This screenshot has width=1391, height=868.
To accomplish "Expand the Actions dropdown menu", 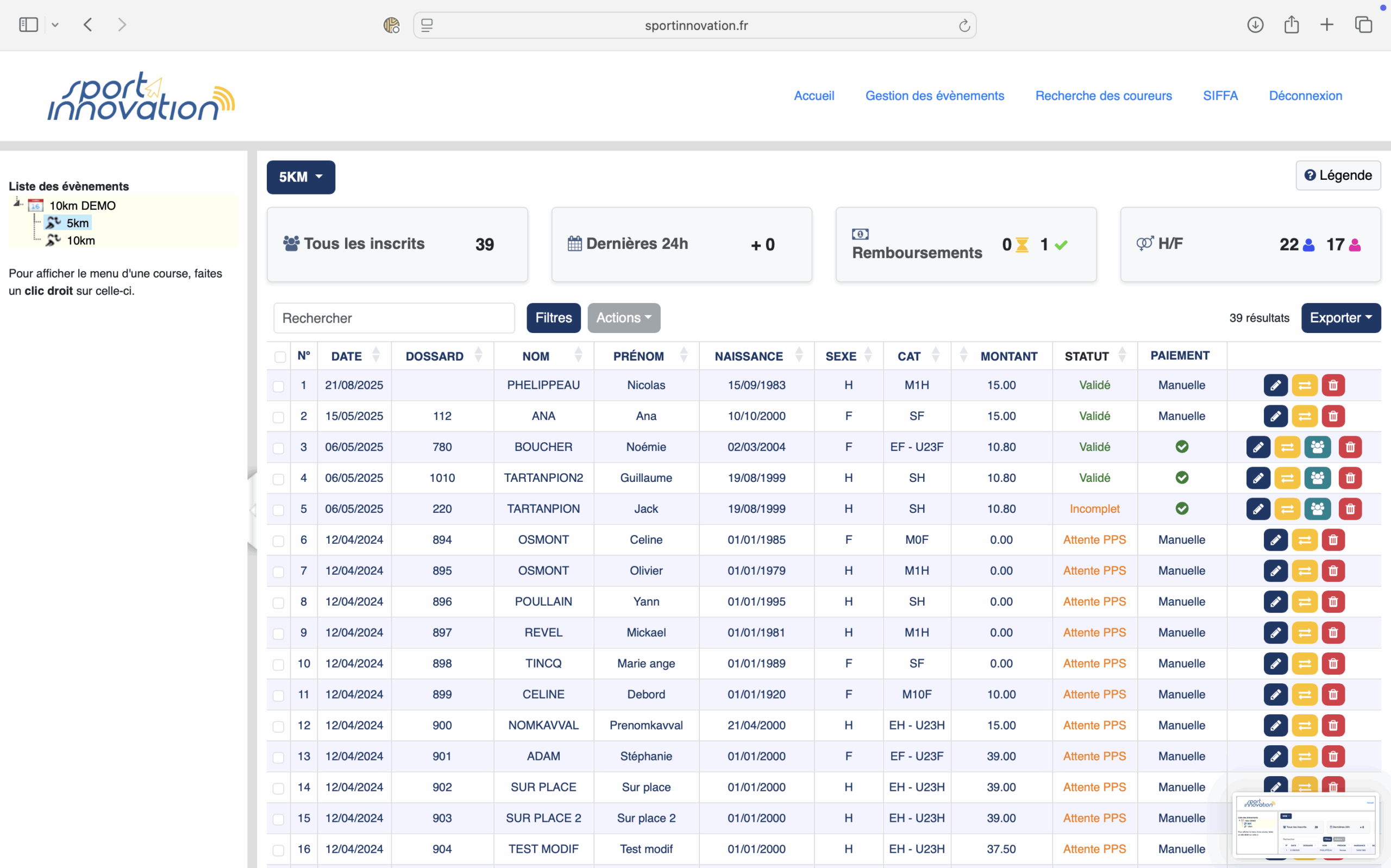I will click(623, 318).
